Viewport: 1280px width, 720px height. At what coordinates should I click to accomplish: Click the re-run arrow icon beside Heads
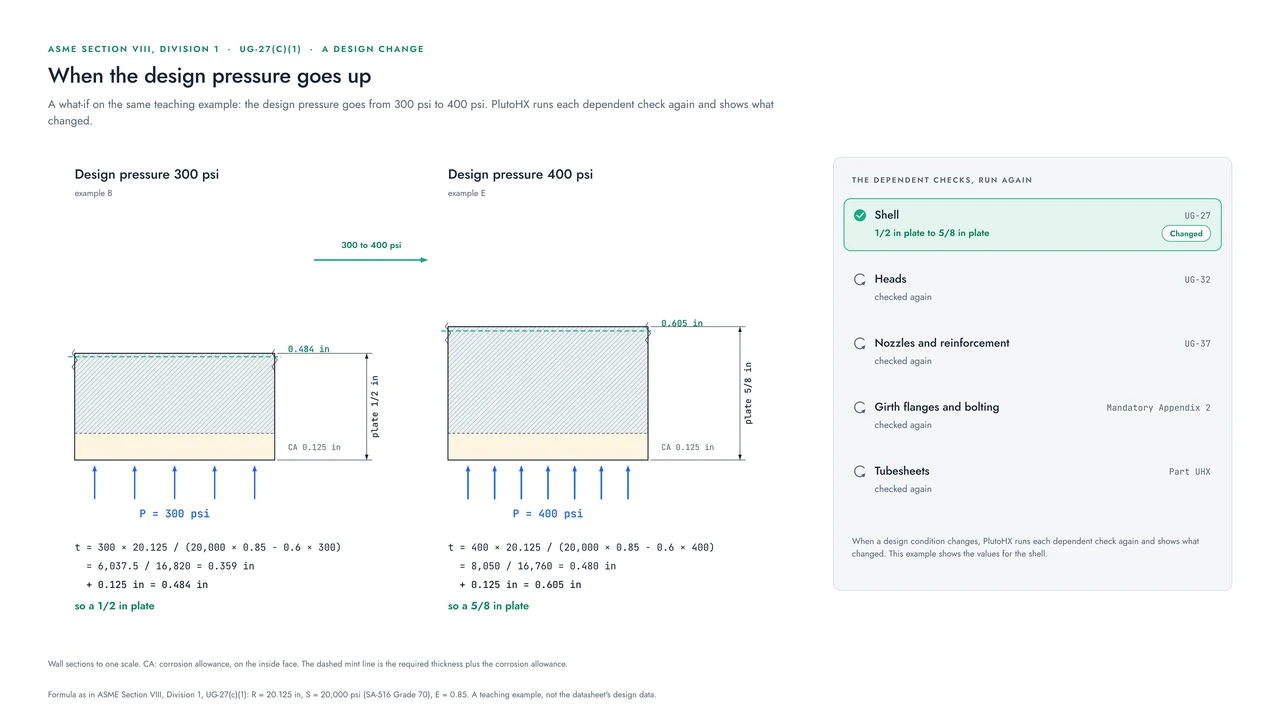click(x=859, y=279)
